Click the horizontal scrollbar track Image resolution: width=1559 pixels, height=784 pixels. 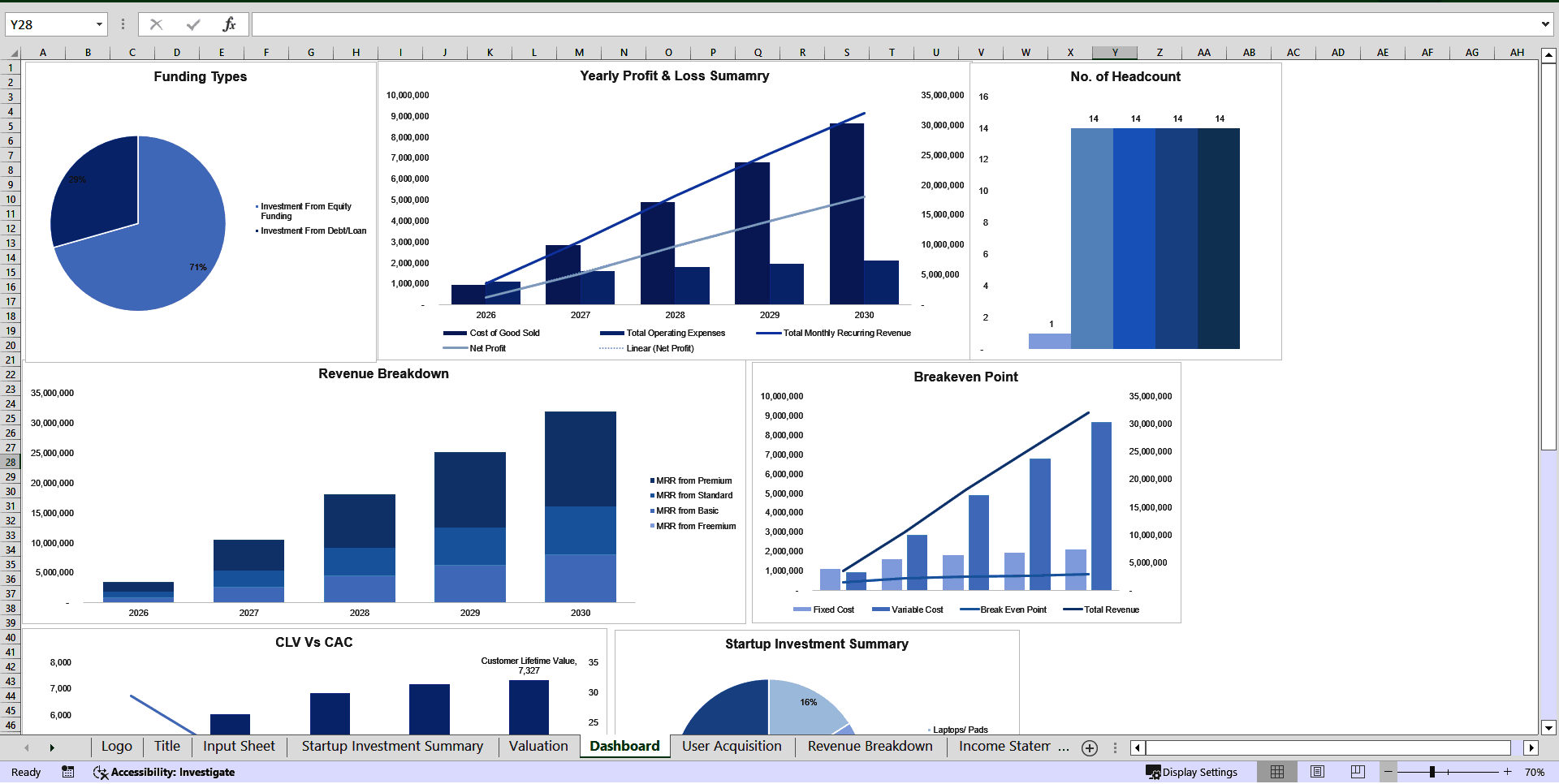pos(1328,747)
